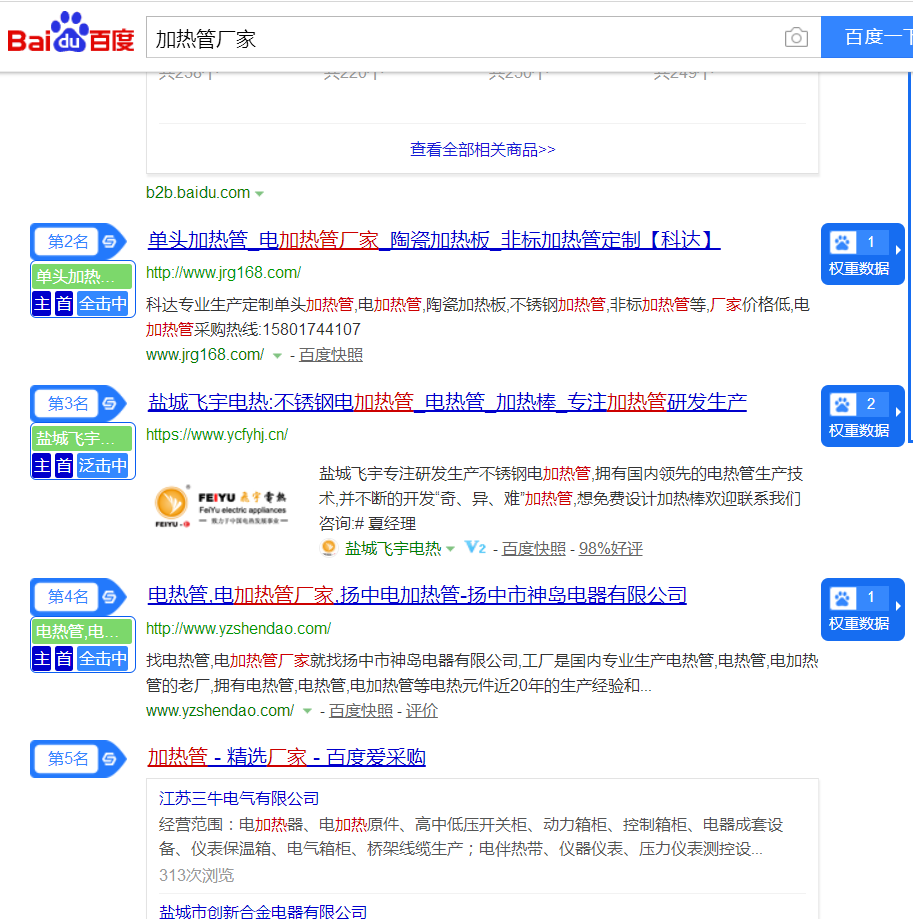Expand the arrow on 盐城飞宇 权重数据 box
This screenshot has height=919, width=913.
pos(898,412)
